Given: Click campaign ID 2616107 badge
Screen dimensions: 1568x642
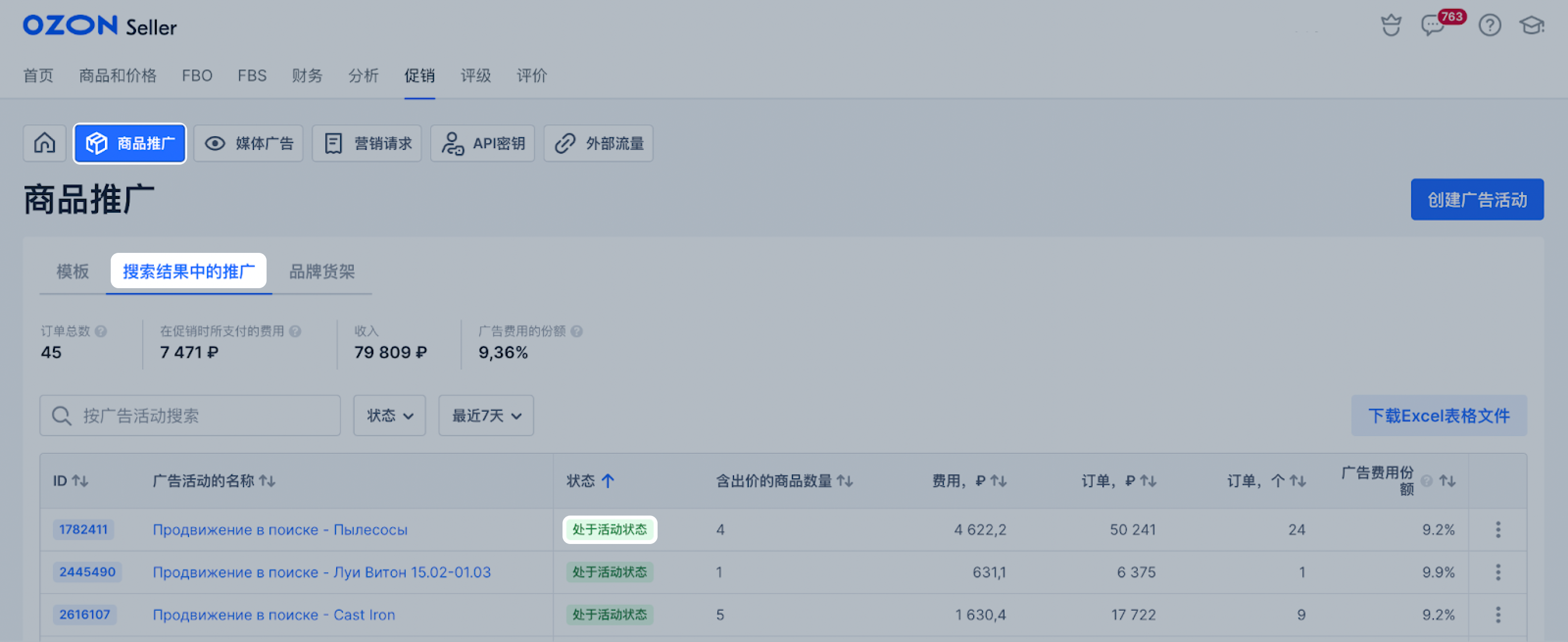Looking at the screenshot, I should click(x=85, y=615).
